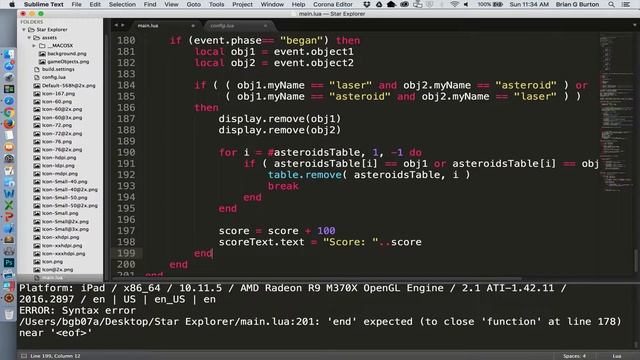
Task: Open tab list dropdown arrow
Action: 634,25
